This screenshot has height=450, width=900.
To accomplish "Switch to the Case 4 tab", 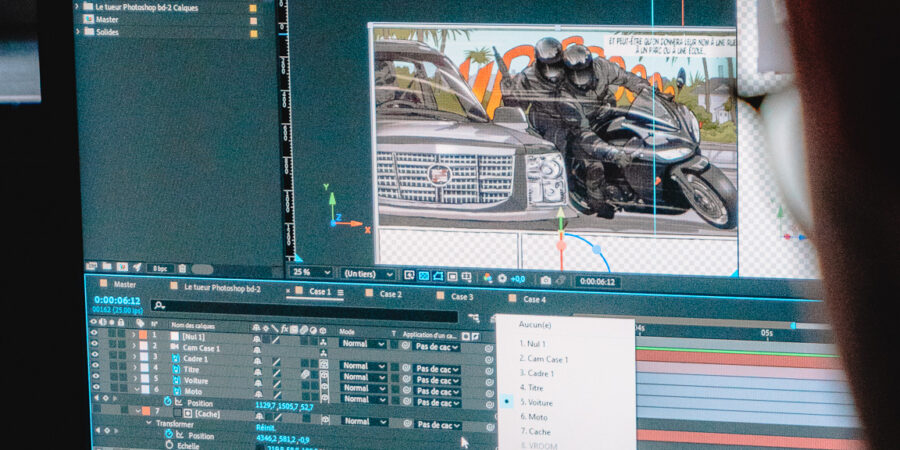I will point(534,299).
